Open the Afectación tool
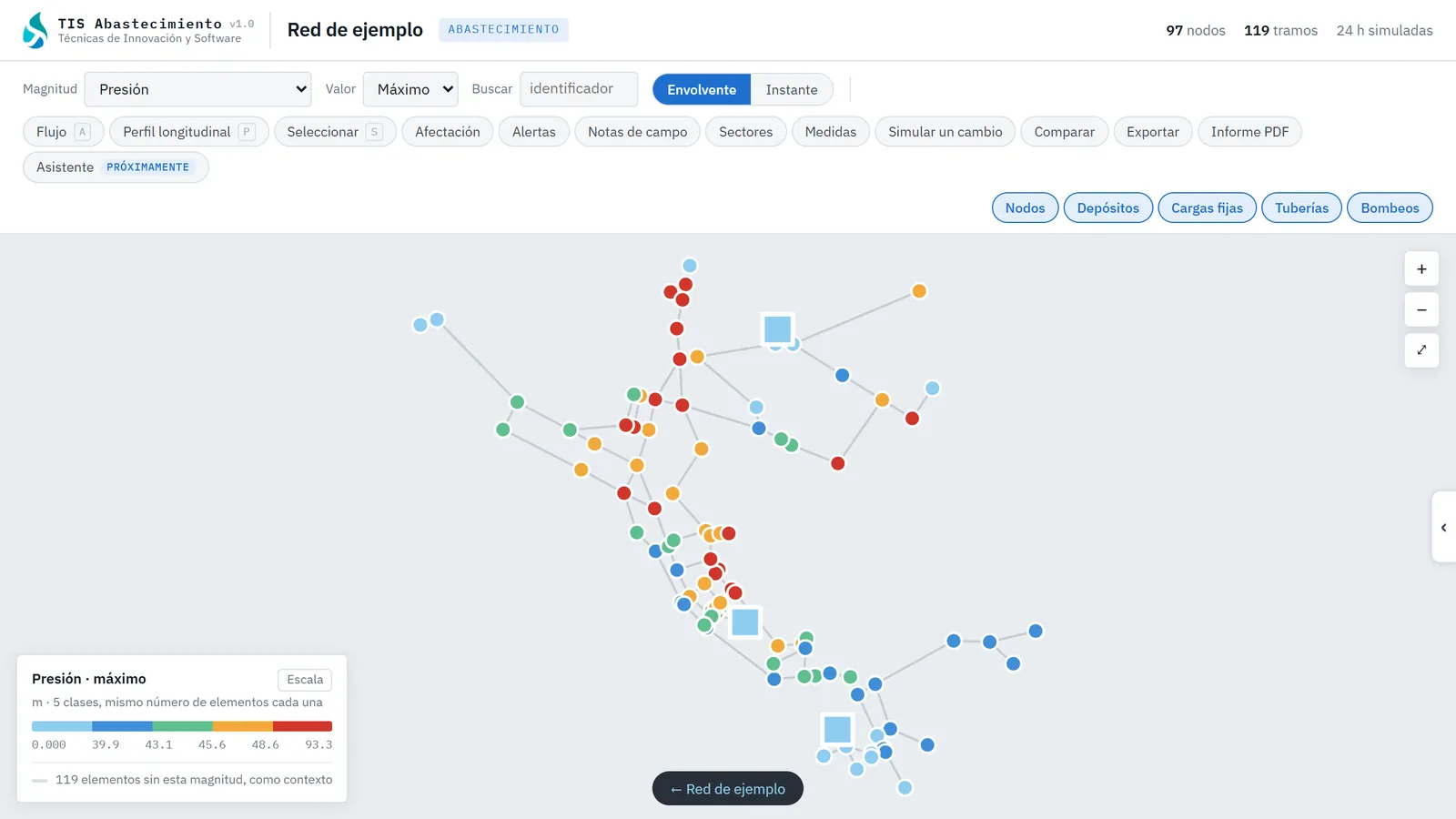 [x=448, y=132]
